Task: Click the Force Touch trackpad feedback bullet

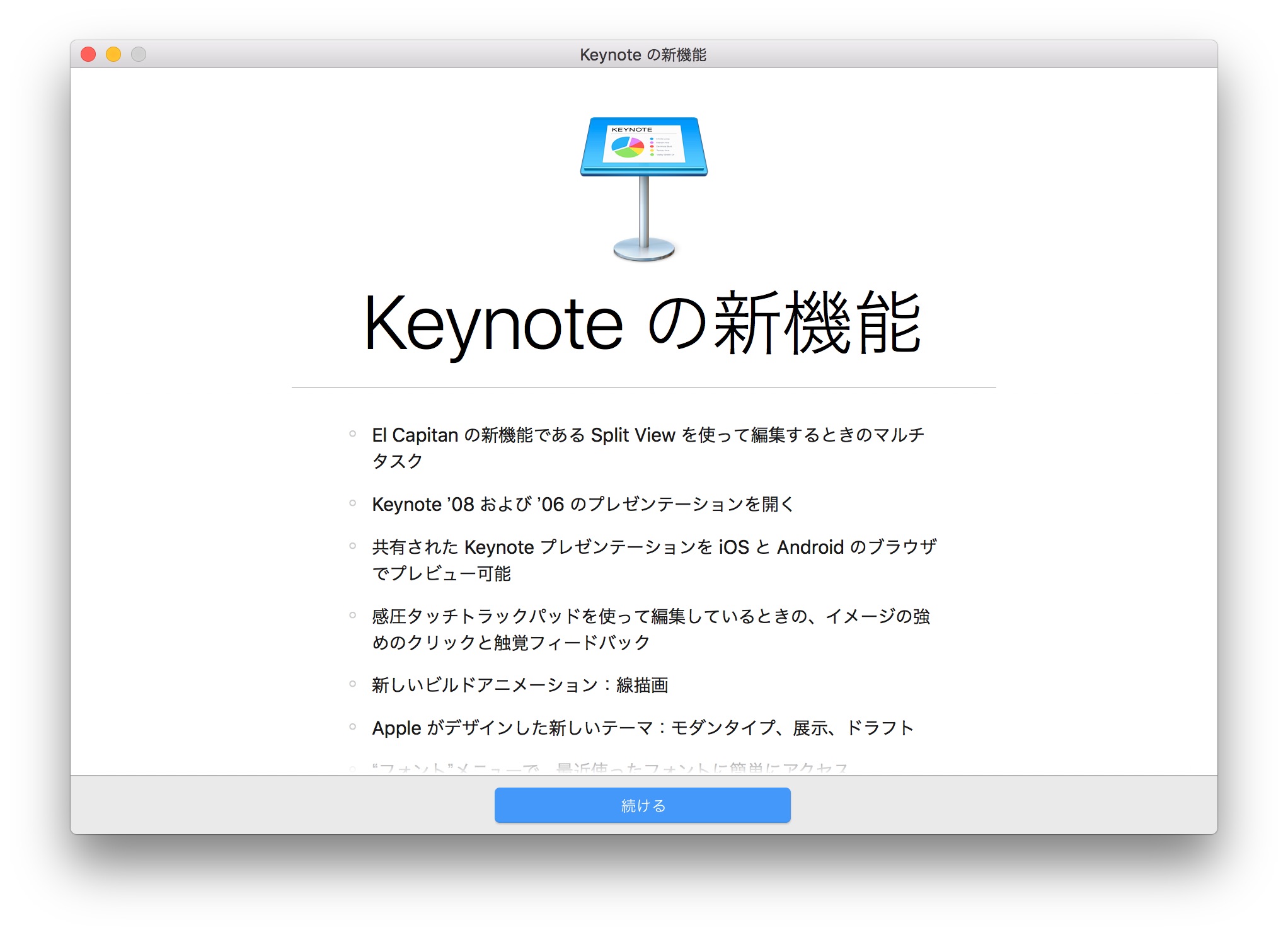Action: pyautogui.click(x=651, y=616)
